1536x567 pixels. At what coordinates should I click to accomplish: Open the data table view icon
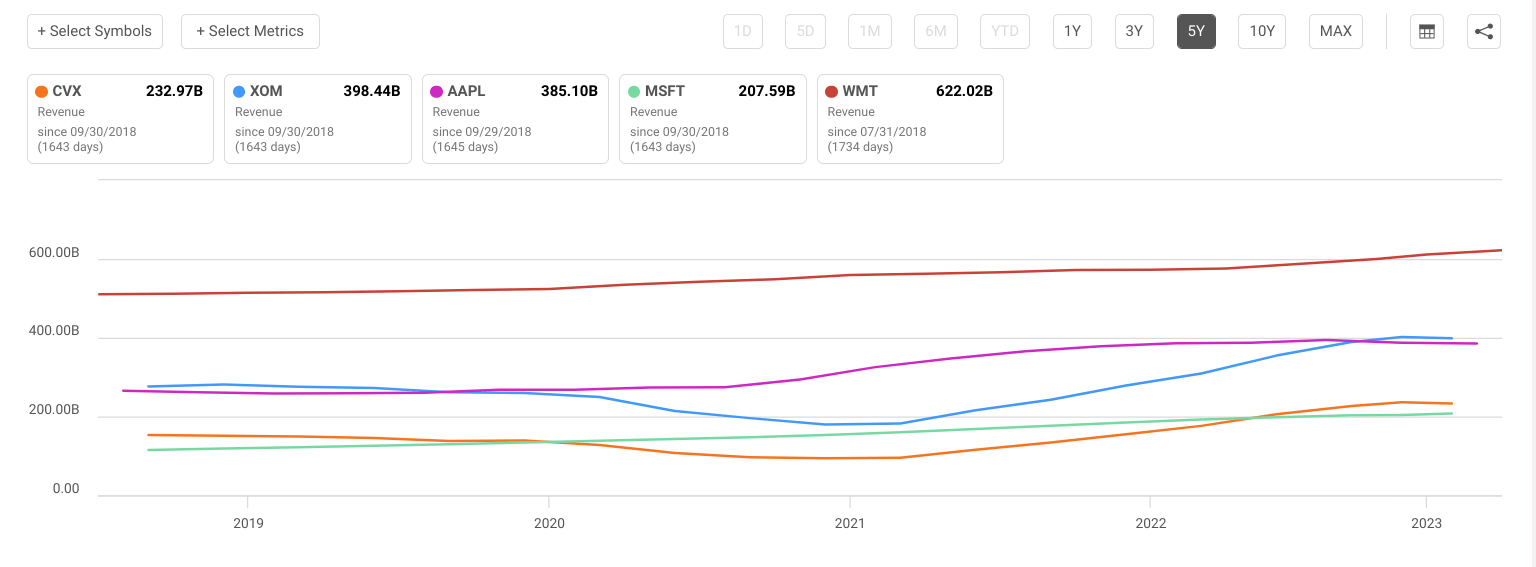1427,31
